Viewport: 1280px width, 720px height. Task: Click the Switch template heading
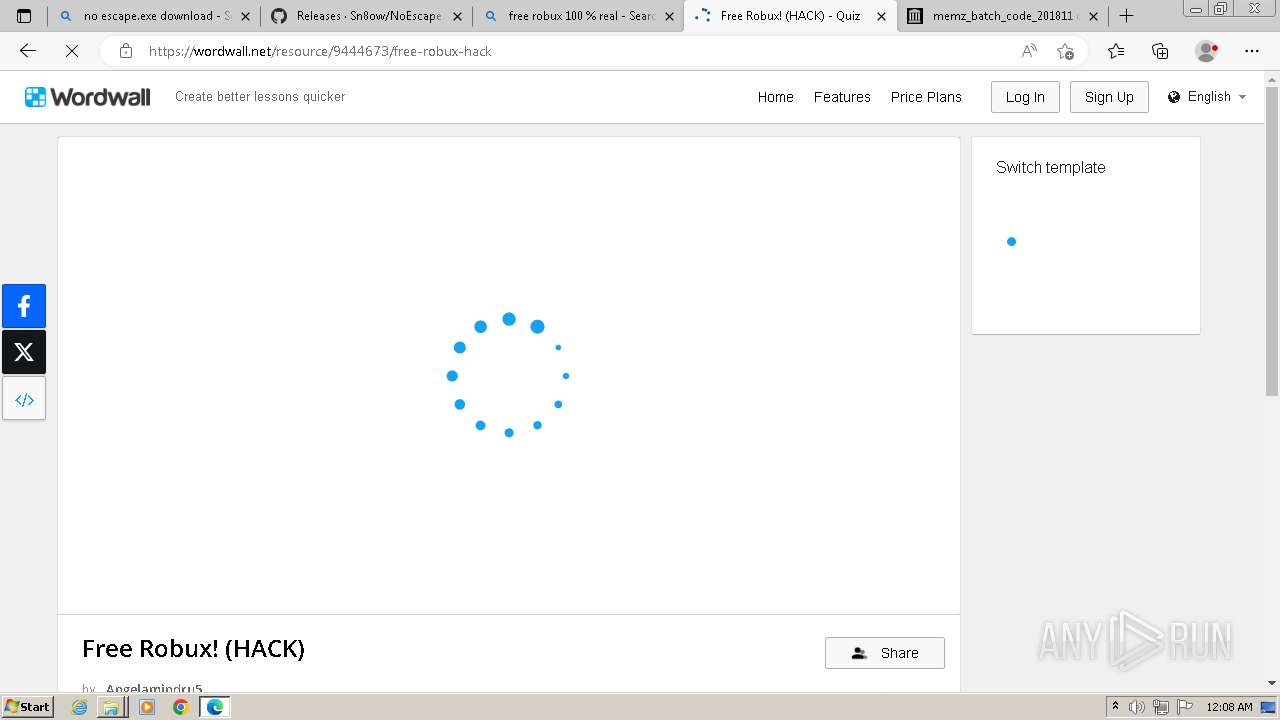pyautogui.click(x=1050, y=167)
